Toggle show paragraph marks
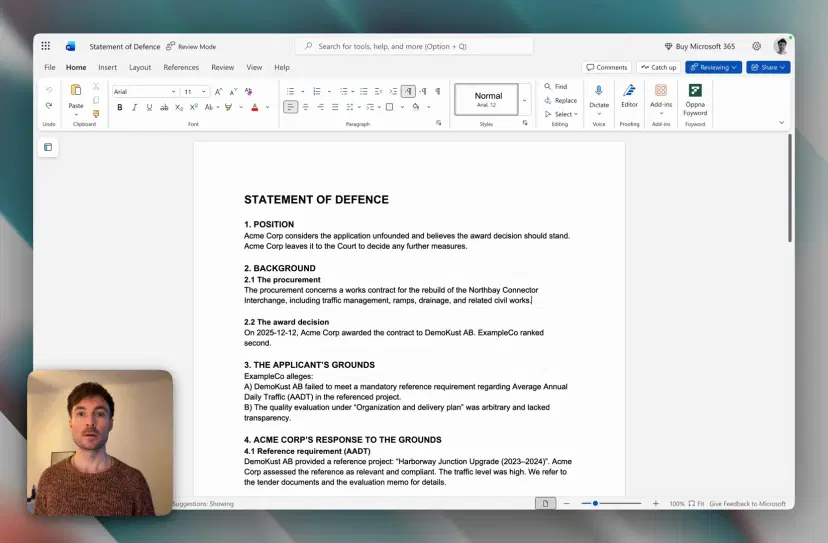828x543 pixels. click(x=438, y=91)
